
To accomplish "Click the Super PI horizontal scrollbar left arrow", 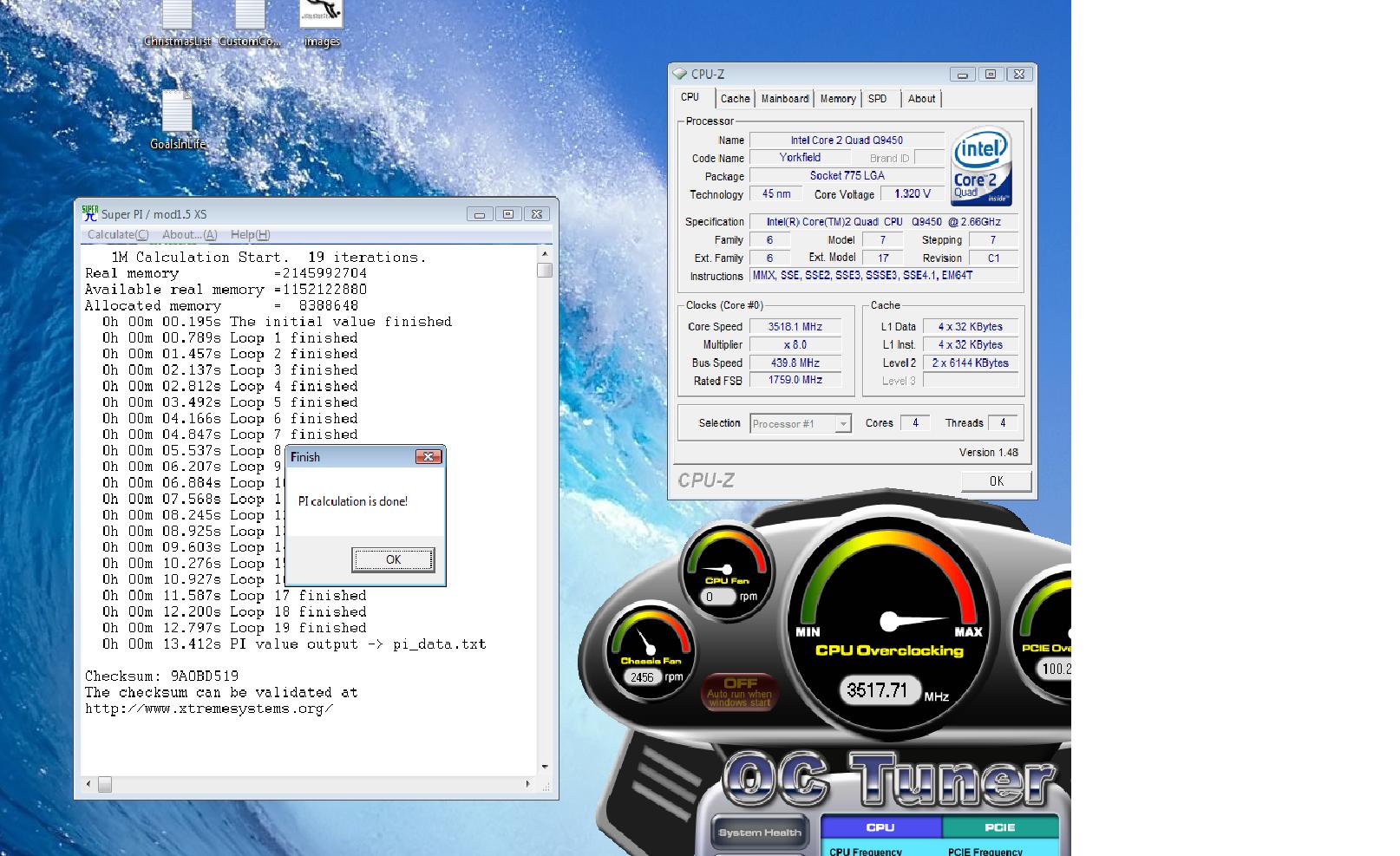I will tap(88, 784).
